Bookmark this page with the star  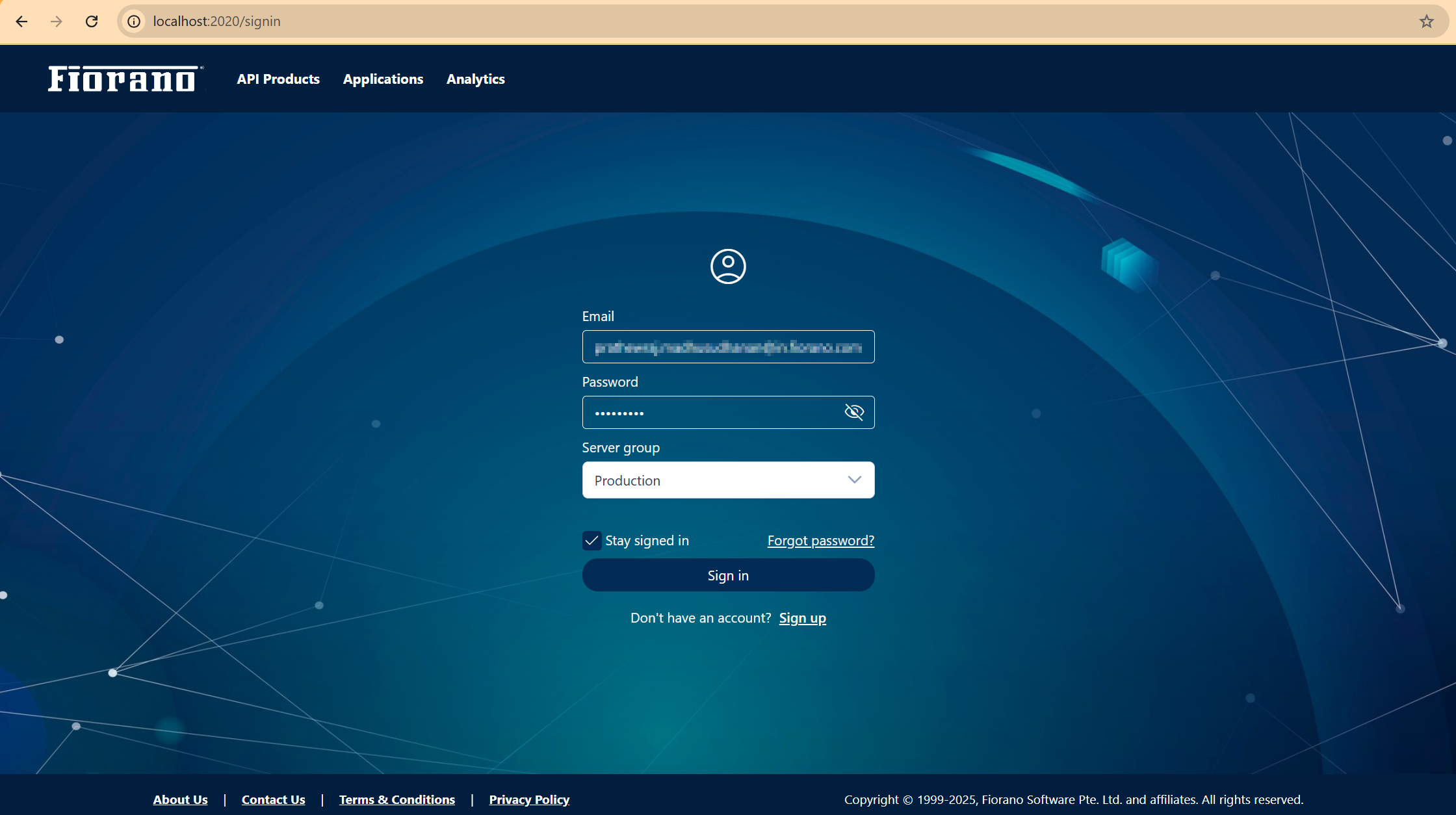coord(1426,21)
